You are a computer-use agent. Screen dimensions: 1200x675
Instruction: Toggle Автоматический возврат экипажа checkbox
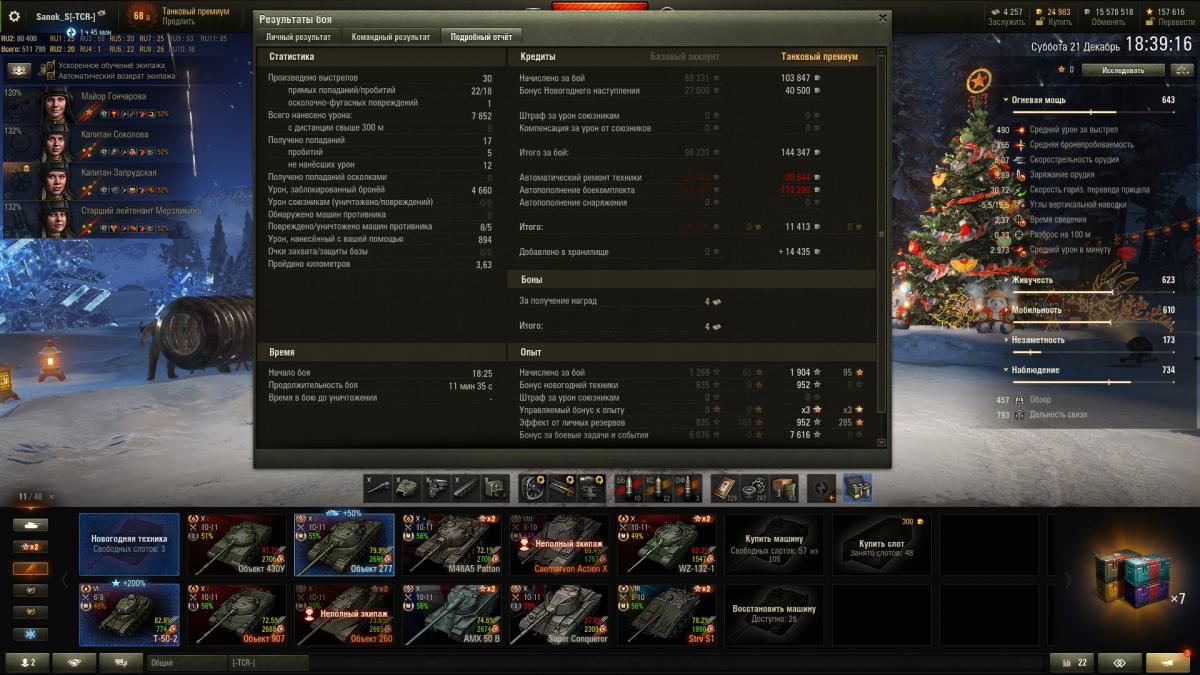[51, 75]
